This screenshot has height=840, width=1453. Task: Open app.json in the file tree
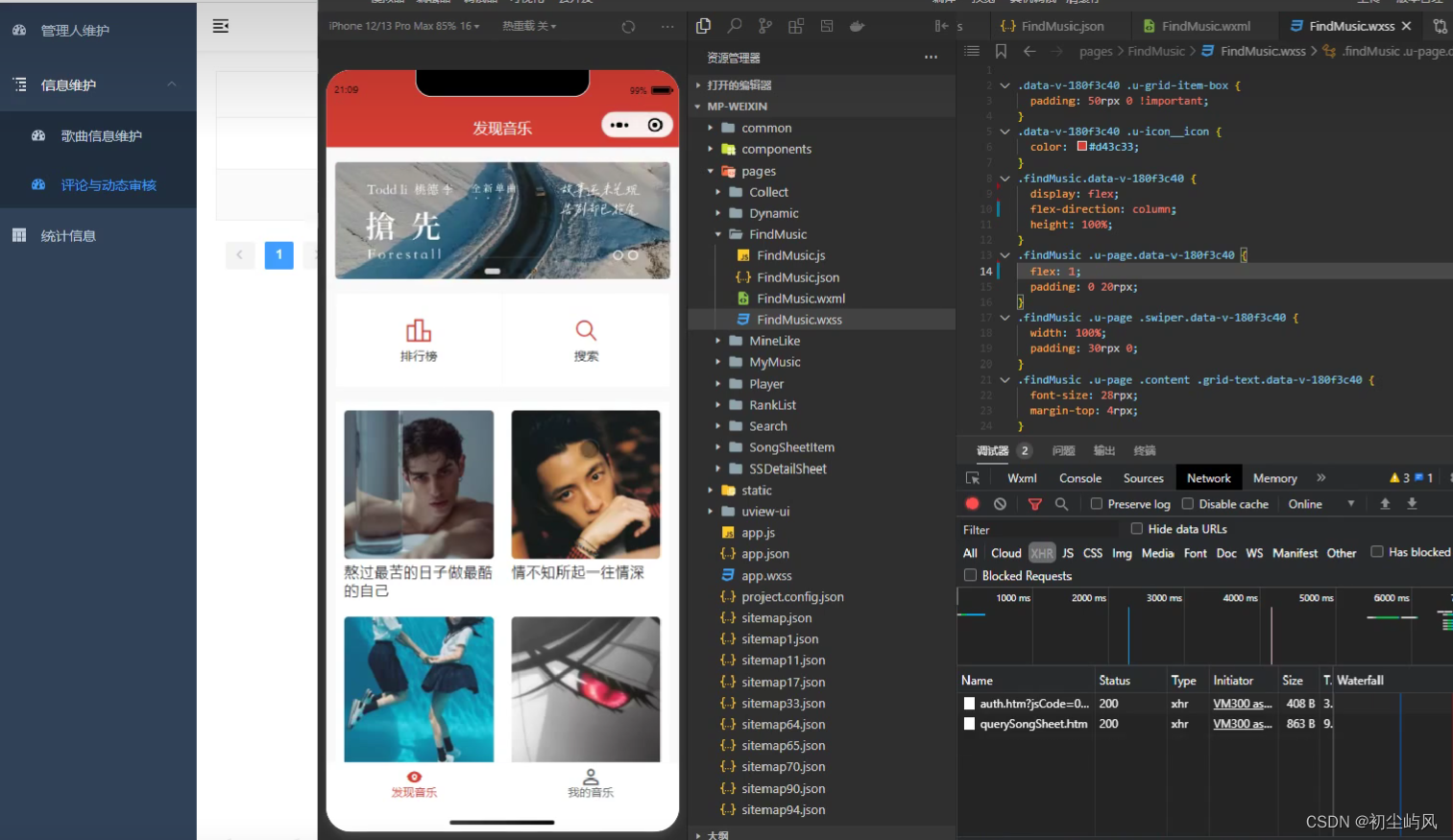coord(764,554)
